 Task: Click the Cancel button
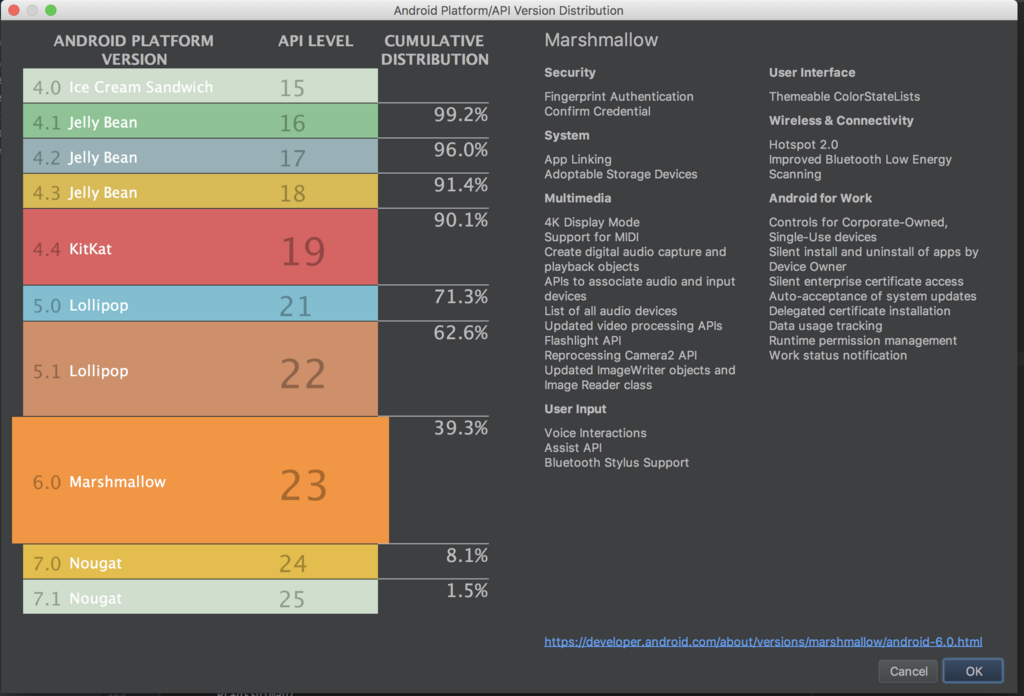click(908, 671)
